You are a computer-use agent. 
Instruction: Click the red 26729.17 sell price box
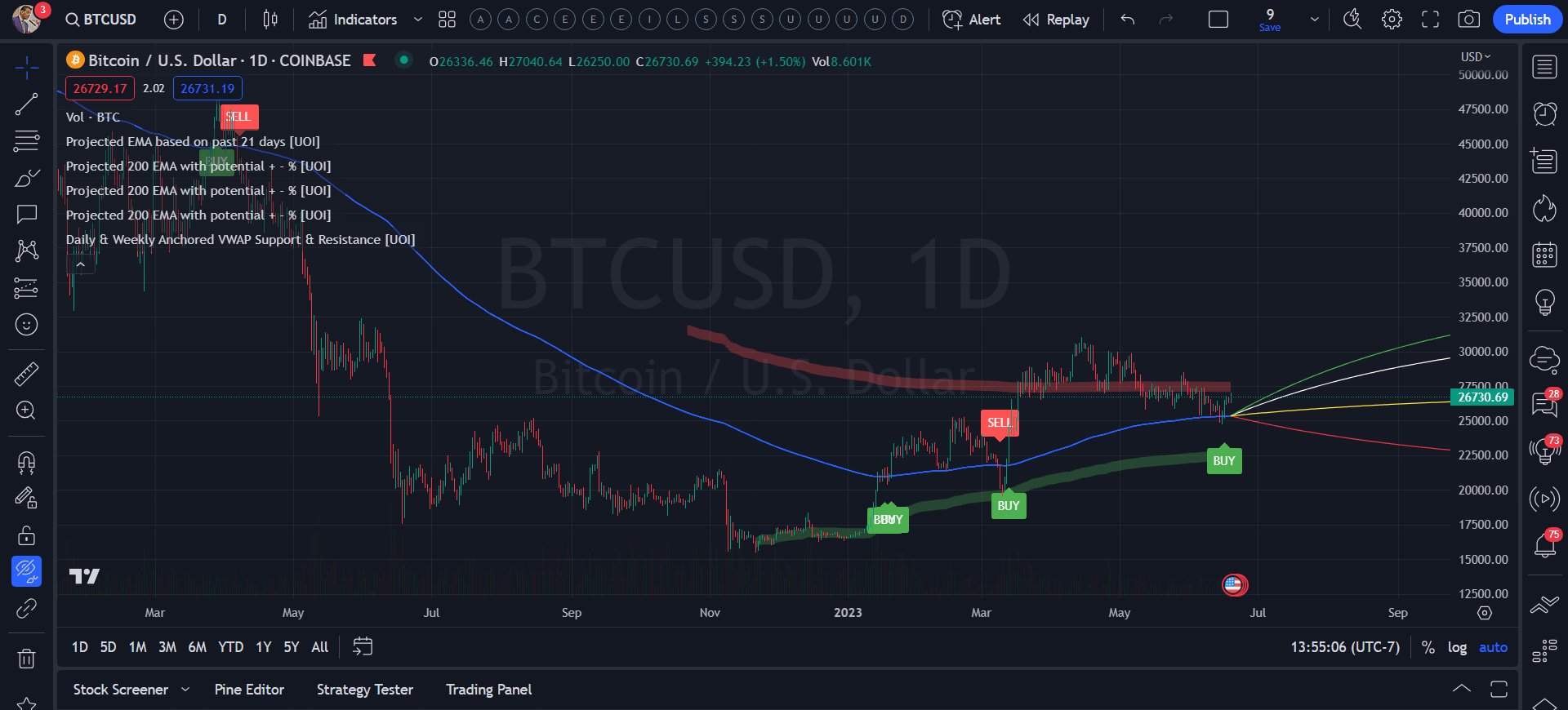point(100,88)
